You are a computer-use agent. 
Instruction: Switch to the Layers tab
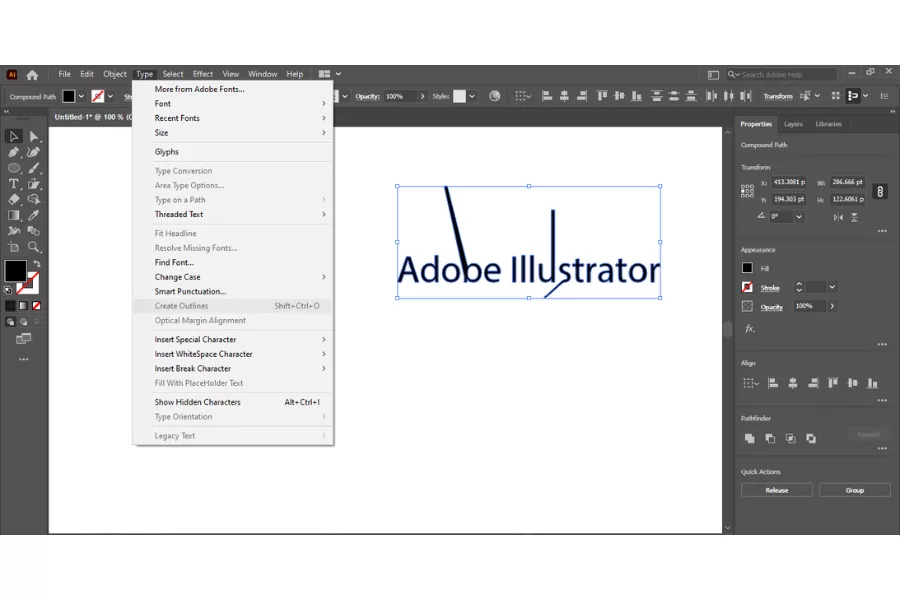pos(793,124)
